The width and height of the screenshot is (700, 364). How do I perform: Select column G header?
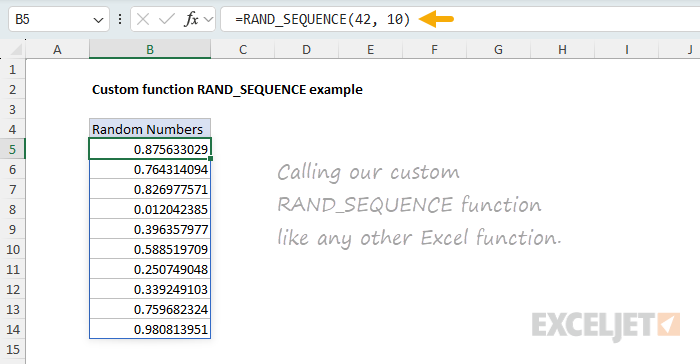coord(498,50)
